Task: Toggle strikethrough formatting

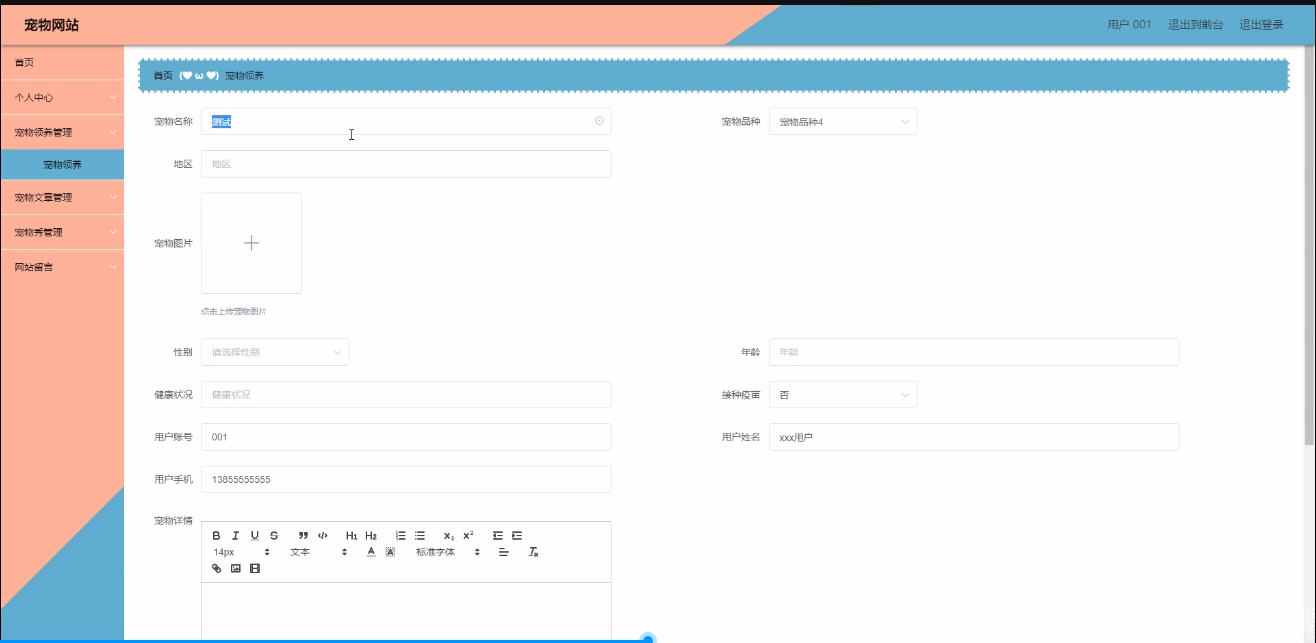Action: click(273, 535)
